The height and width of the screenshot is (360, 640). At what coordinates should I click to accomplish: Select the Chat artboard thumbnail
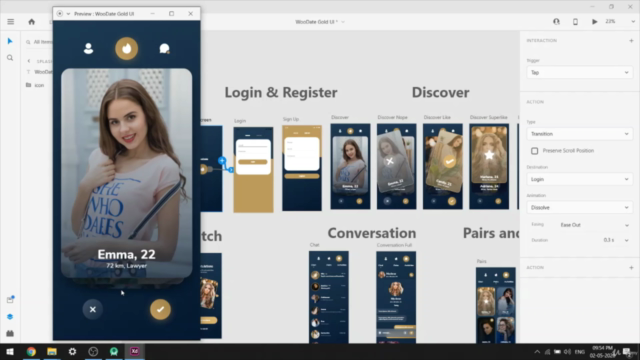[x=329, y=297]
